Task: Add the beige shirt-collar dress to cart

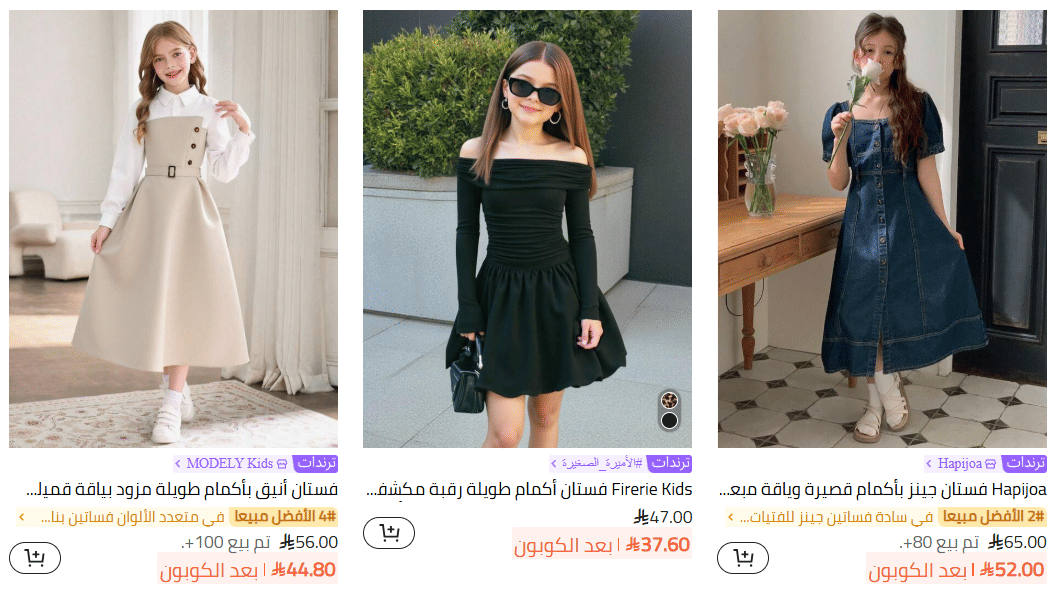Action: pyautogui.click(x=35, y=558)
